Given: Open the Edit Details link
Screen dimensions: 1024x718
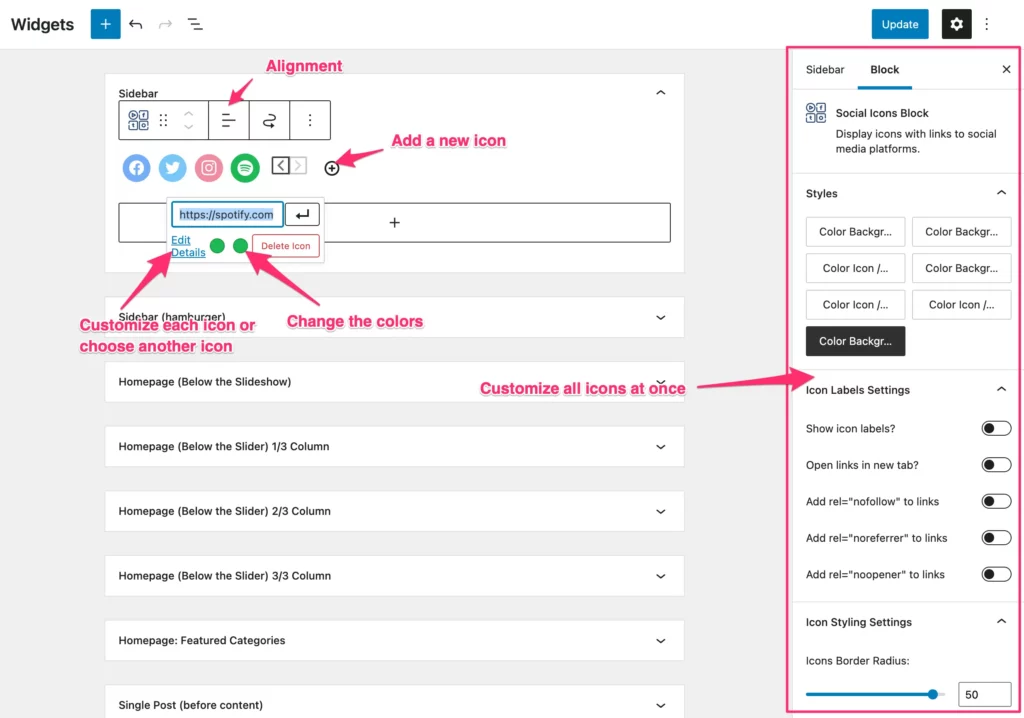Looking at the screenshot, I should coord(187,246).
